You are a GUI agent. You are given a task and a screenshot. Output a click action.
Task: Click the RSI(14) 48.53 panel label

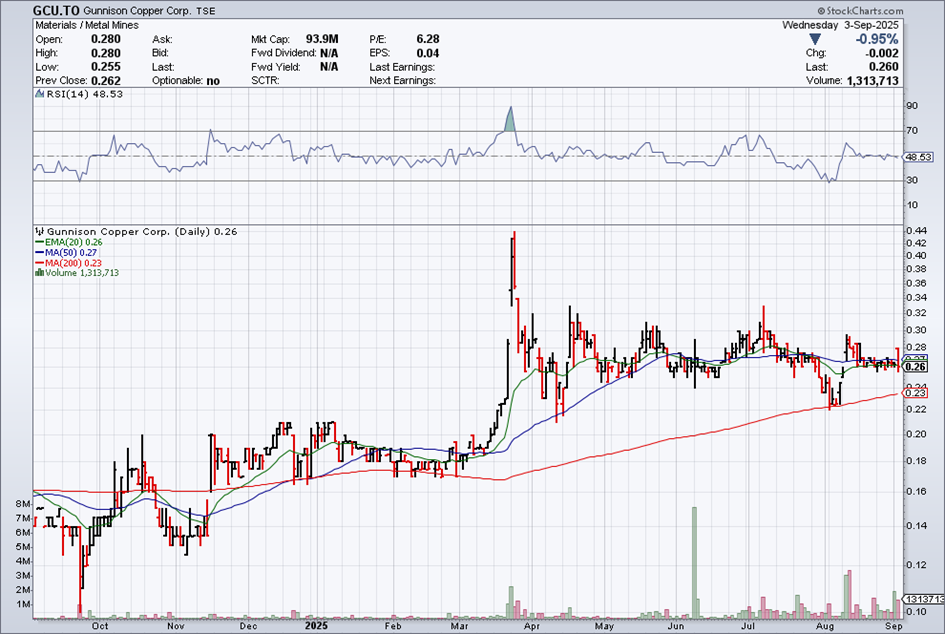coord(84,95)
